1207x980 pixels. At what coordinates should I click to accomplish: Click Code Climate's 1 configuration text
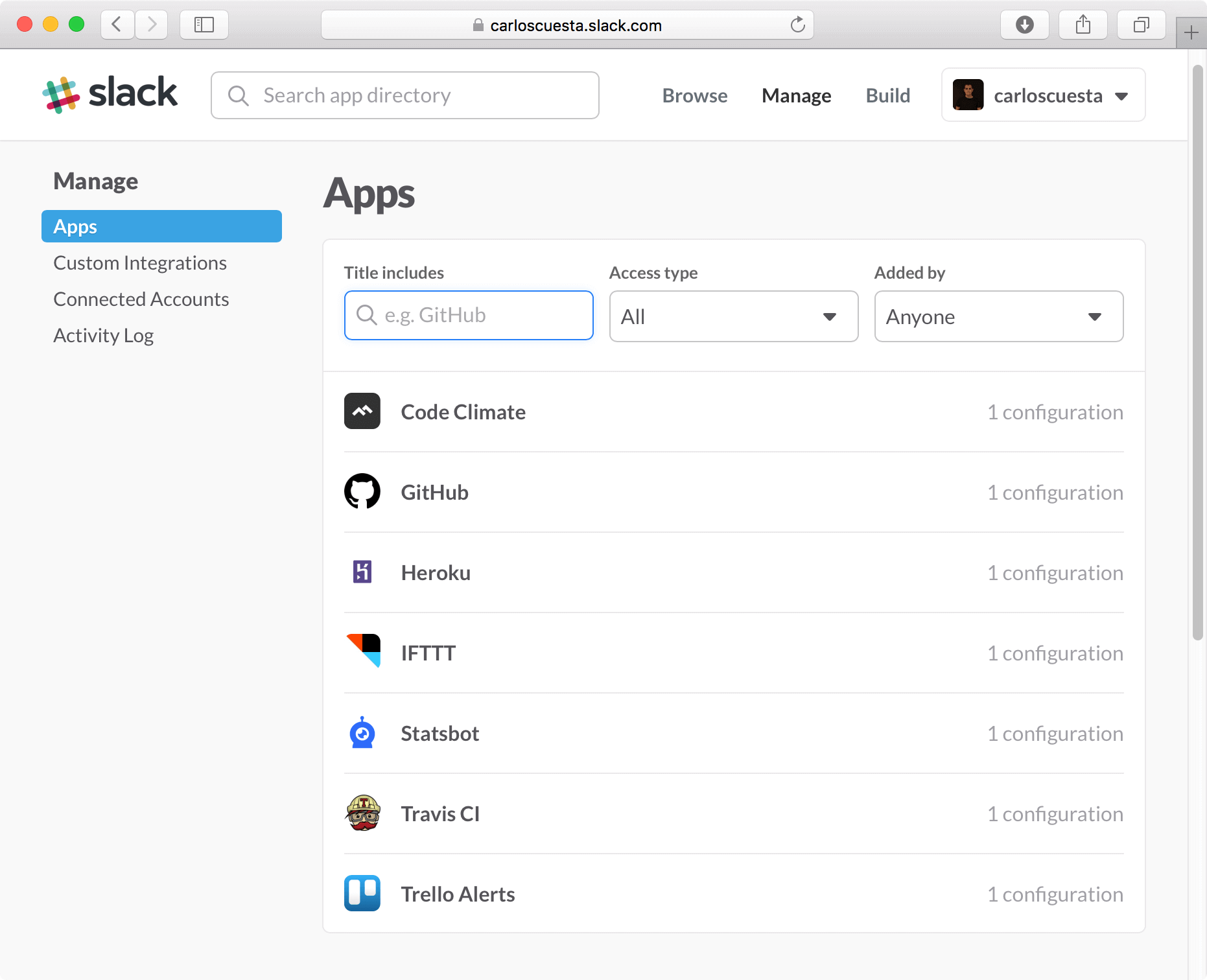1055,412
